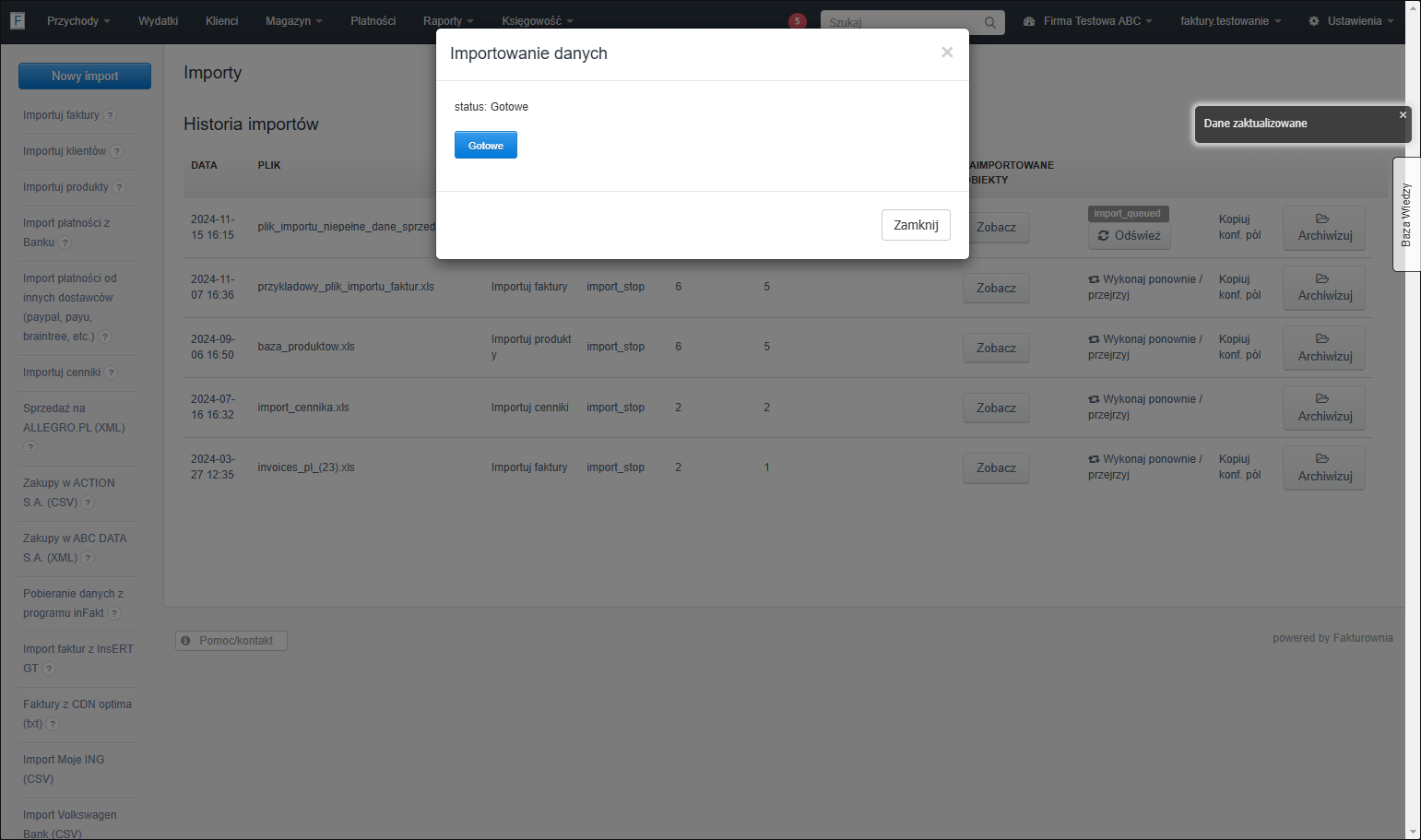Click help icon under Sprzedaż na ALLEGRO.PL
Image resolution: width=1421 pixels, height=840 pixels.
point(30,447)
